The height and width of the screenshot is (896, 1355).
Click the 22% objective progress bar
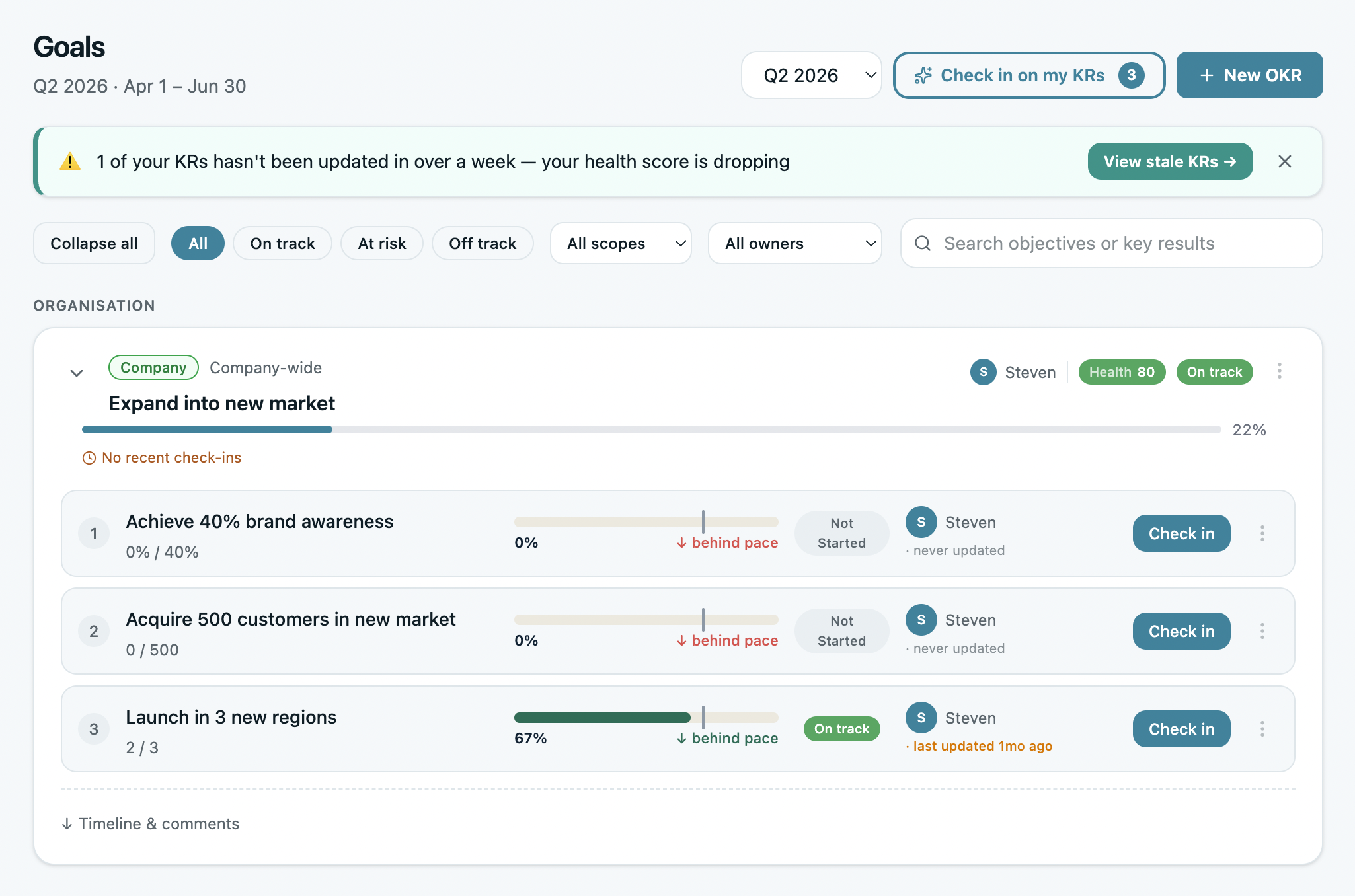pyautogui.click(x=651, y=429)
